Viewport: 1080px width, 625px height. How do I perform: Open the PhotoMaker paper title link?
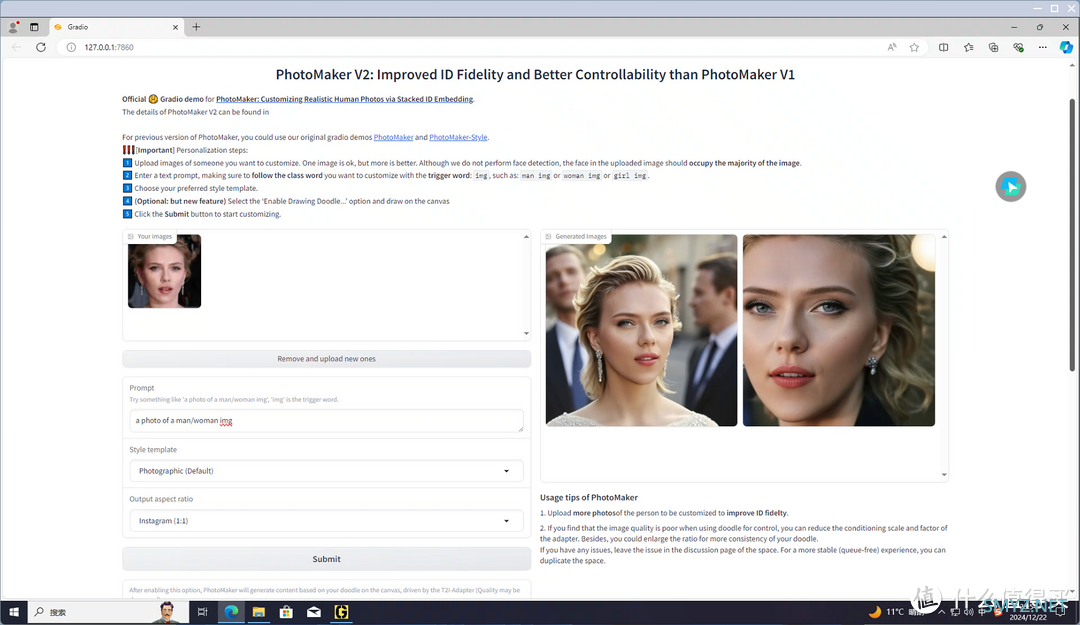tap(344, 99)
